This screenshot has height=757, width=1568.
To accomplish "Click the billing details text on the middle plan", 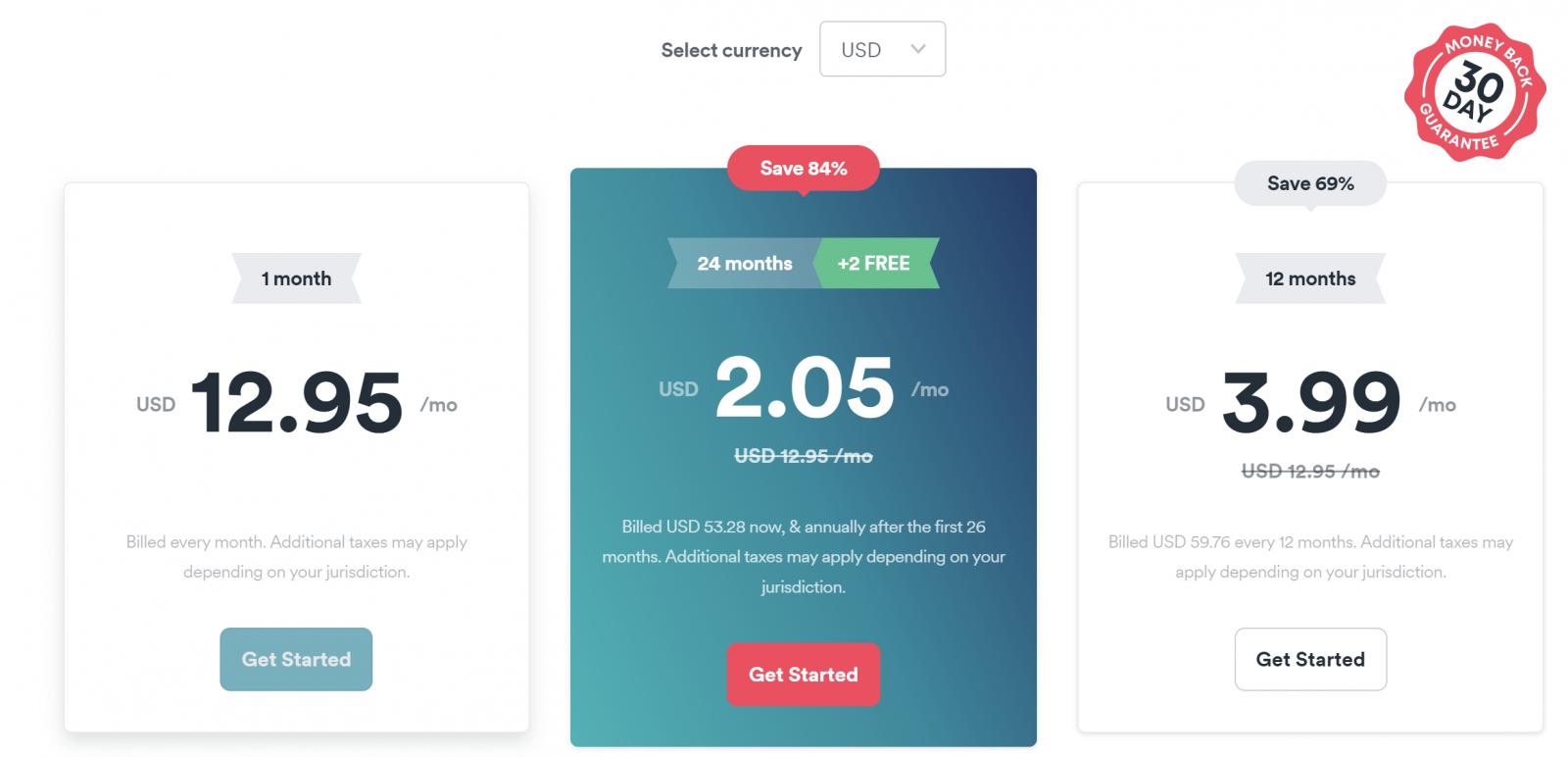I will pyautogui.click(x=804, y=556).
